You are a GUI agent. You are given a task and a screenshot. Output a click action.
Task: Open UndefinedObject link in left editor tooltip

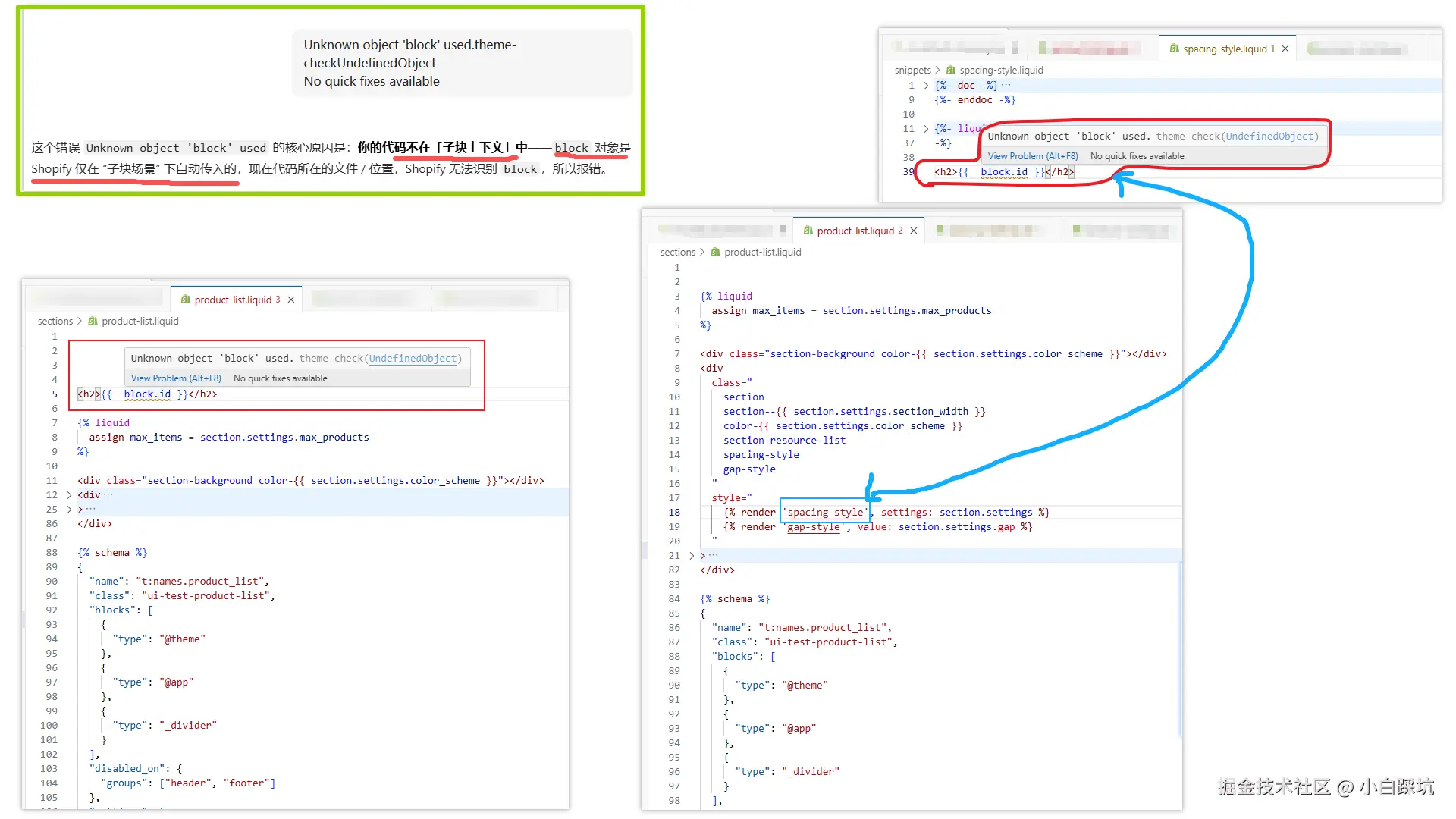pos(413,359)
